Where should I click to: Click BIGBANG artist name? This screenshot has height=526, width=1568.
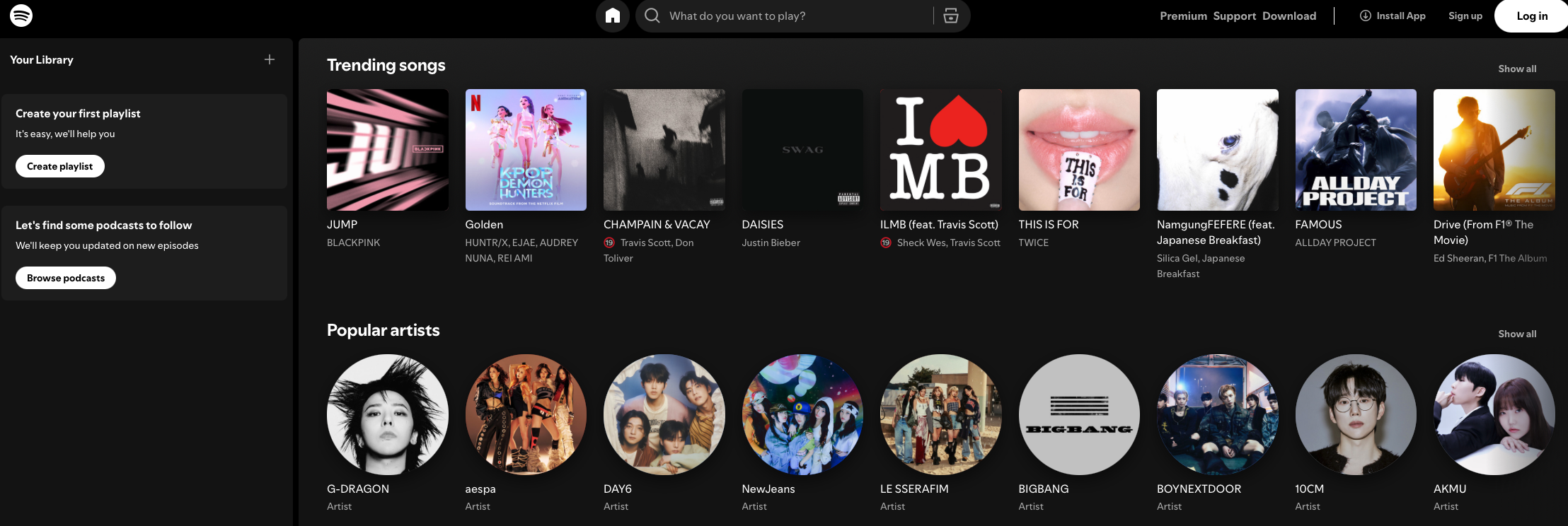(1044, 489)
